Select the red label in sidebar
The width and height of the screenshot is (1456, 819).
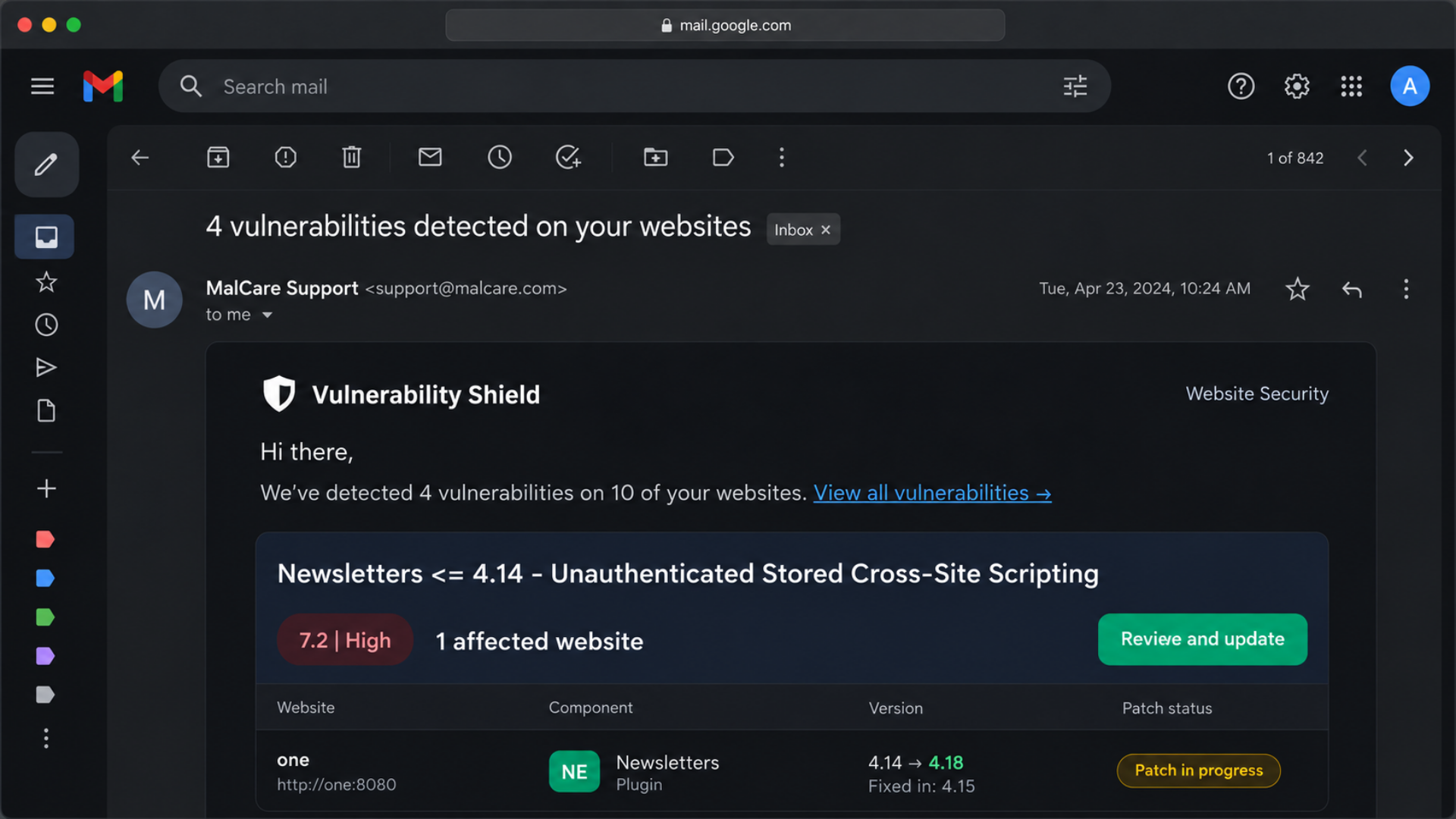click(x=45, y=539)
